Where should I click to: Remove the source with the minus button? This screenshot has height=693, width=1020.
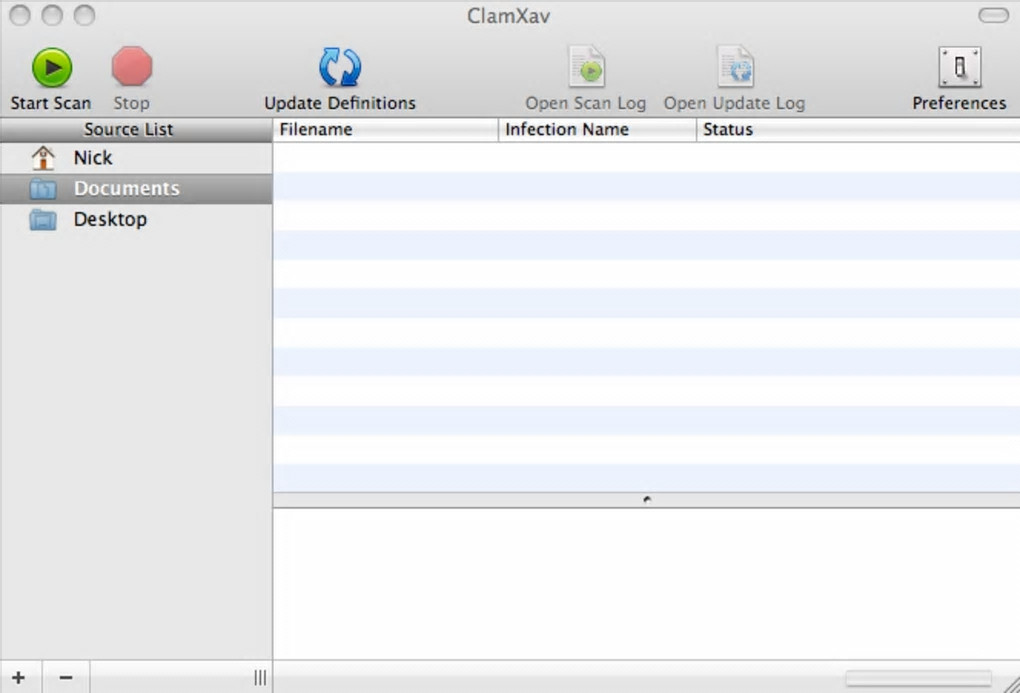[66, 677]
